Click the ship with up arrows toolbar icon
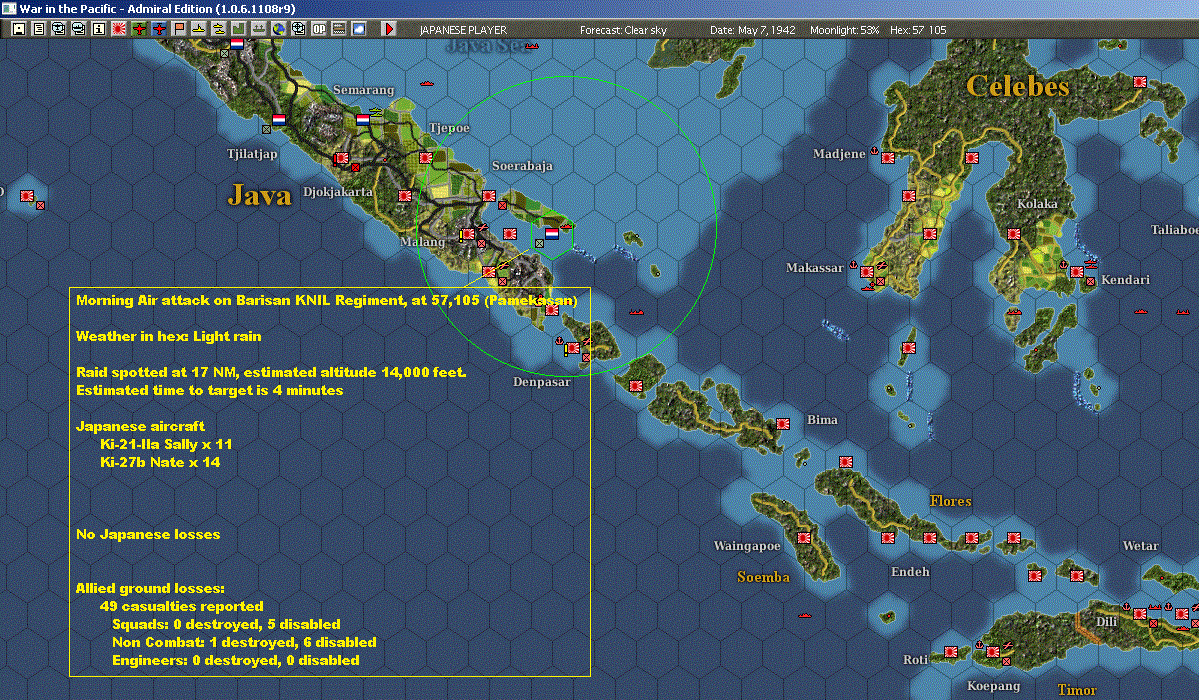Image resolution: width=1199 pixels, height=700 pixels. [x=258, y=28]
